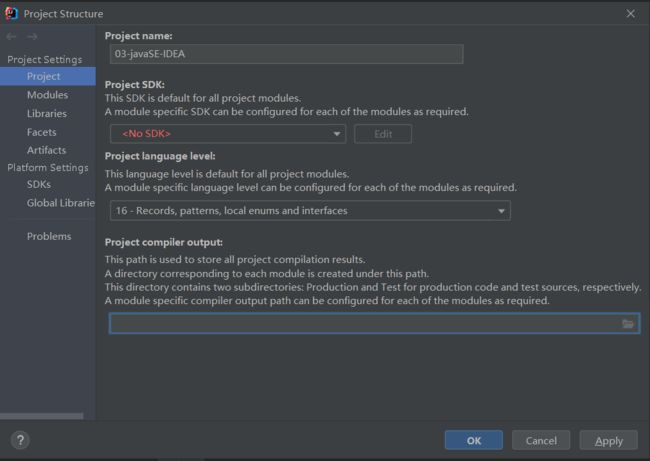
Task: Click the back navigation arrow
Action: pyautogui.click(x=11, y=36)
